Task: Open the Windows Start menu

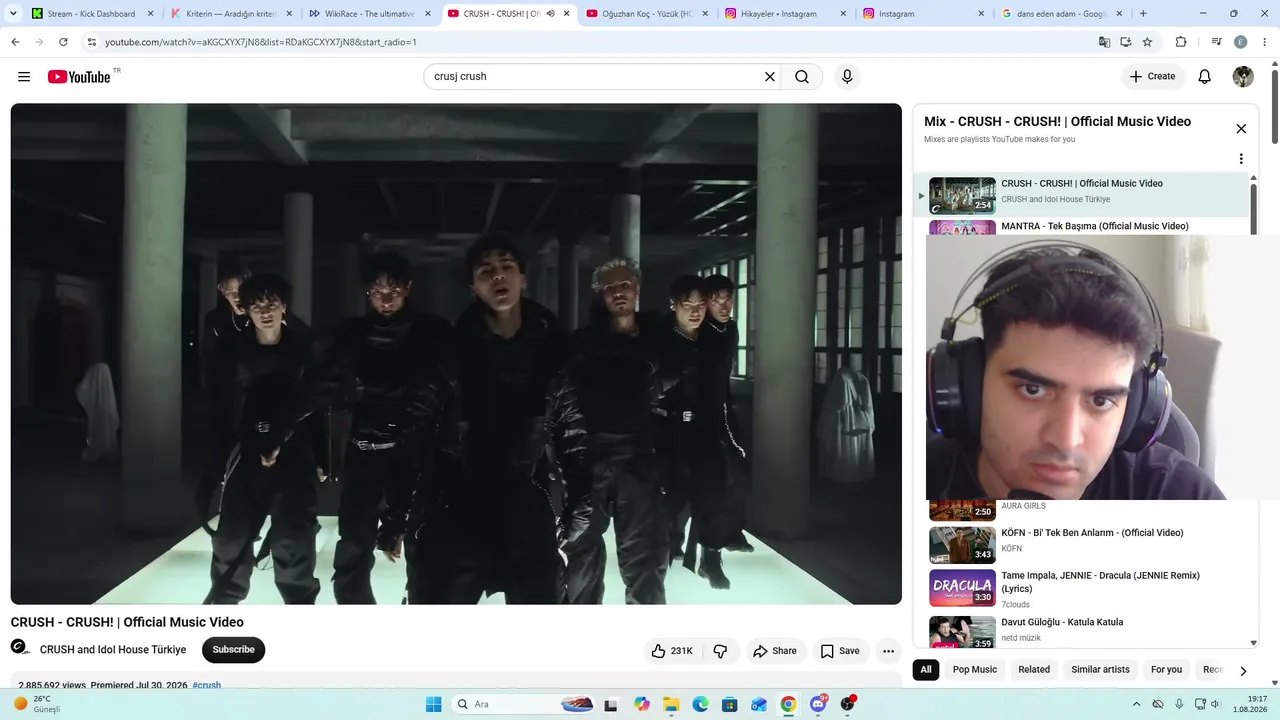Action: pyautogui.click(x=433, y=704)
